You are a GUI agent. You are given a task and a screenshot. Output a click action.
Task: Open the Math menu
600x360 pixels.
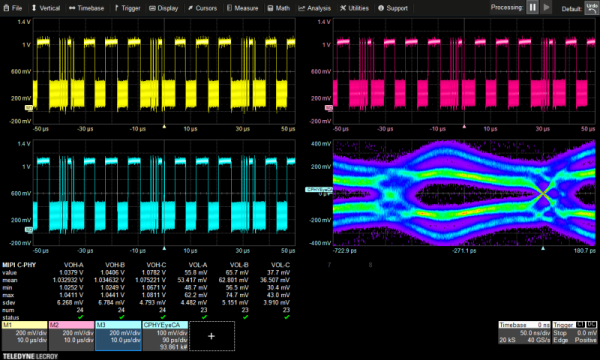click(279, 8)
